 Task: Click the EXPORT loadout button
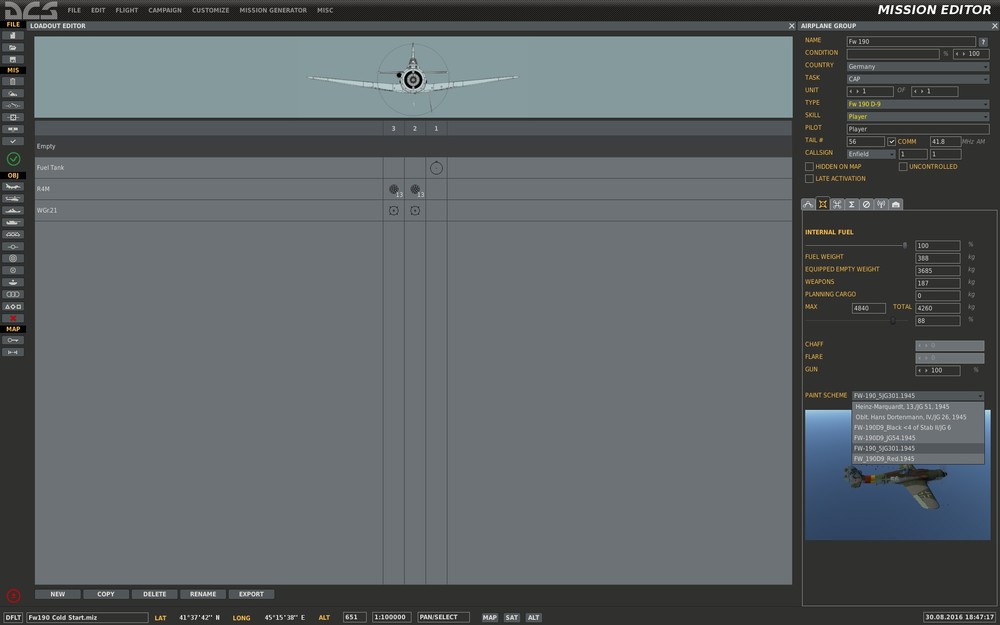[251, 594]
